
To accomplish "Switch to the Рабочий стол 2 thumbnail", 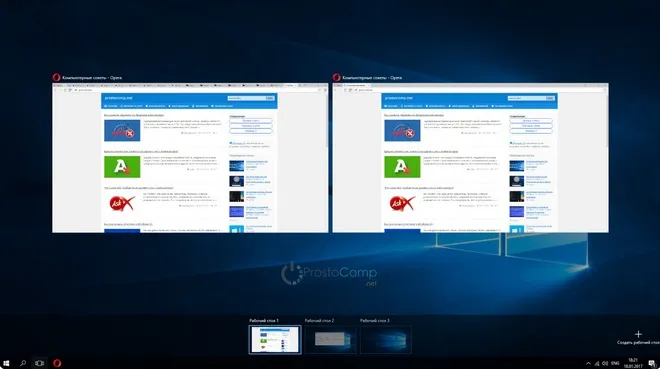I will (330, 340).
